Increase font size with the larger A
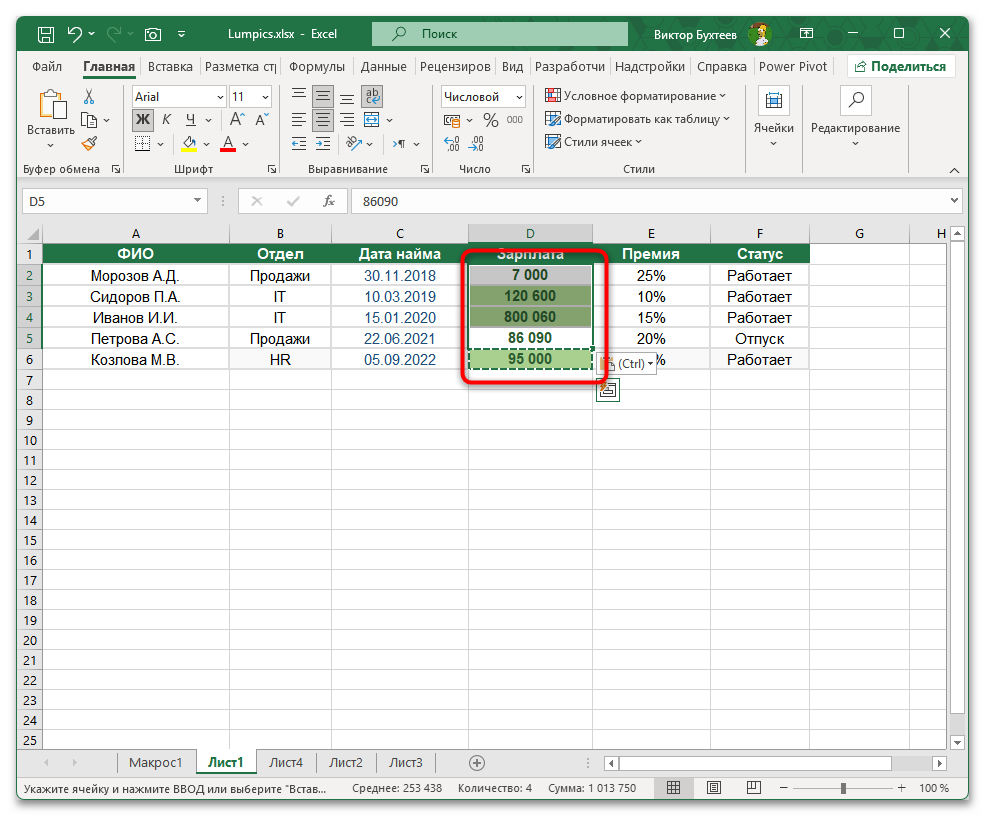Image resolution: width=985 pixels, height=816 pixels. pos(237,119)
